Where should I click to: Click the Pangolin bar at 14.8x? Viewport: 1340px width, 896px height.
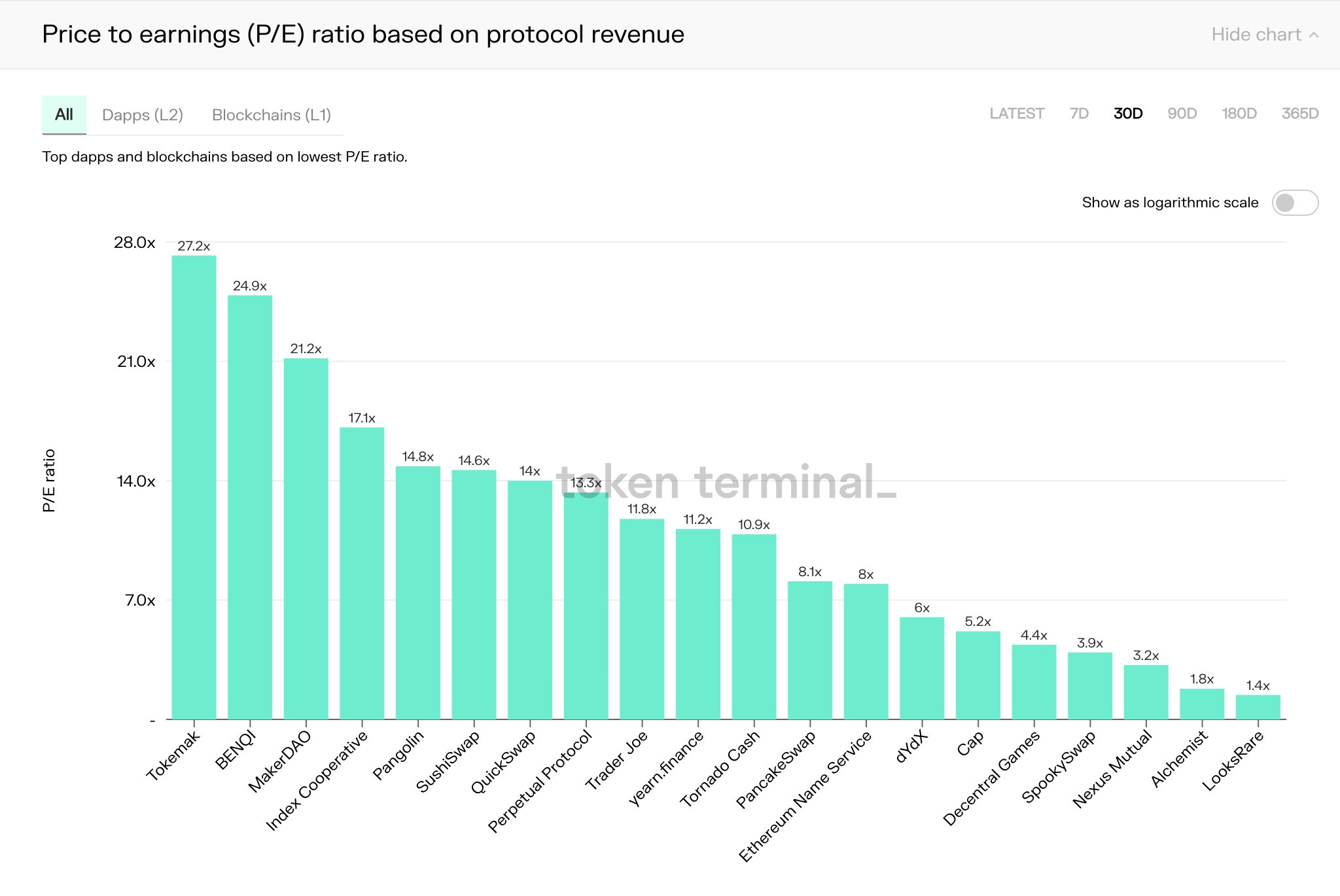[418, 593]
